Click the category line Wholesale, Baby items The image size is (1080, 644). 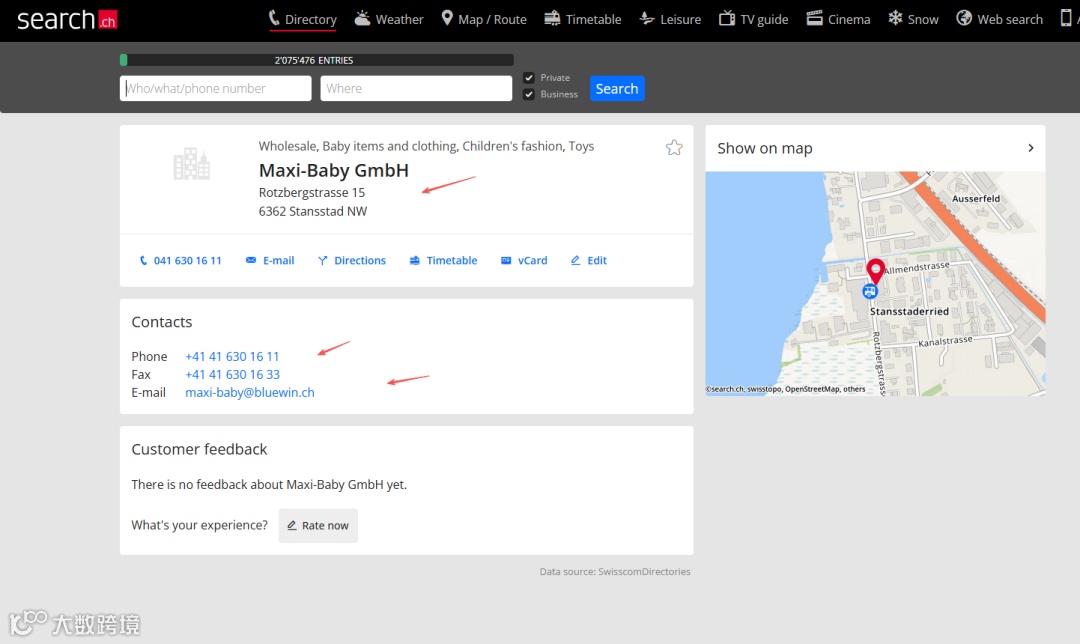(426, 146)
